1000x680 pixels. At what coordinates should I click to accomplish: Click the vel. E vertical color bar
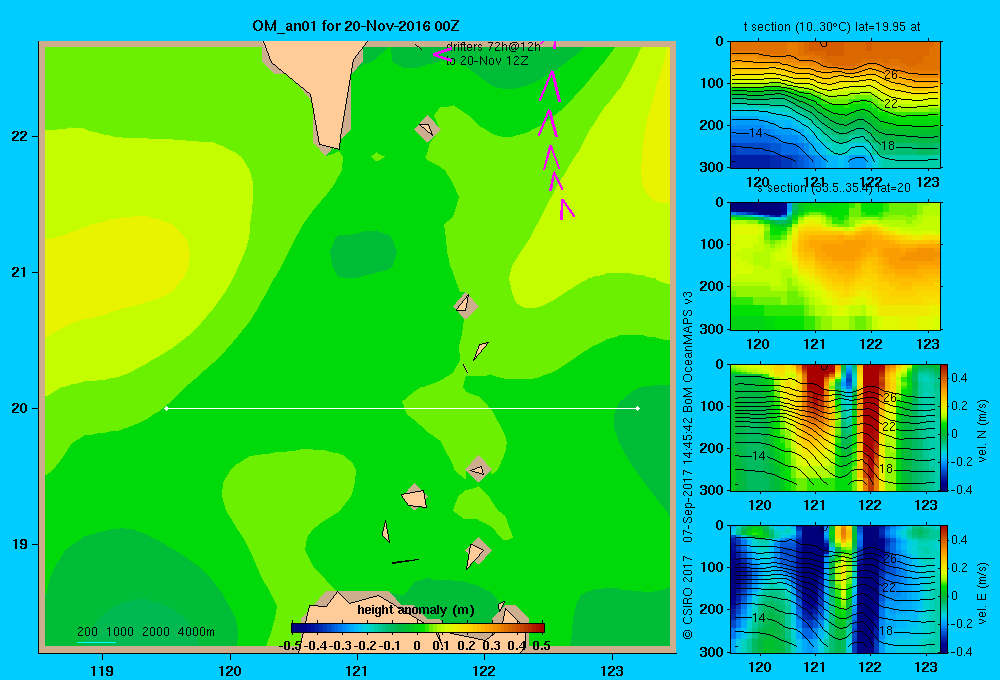click(x=945, y=589)
